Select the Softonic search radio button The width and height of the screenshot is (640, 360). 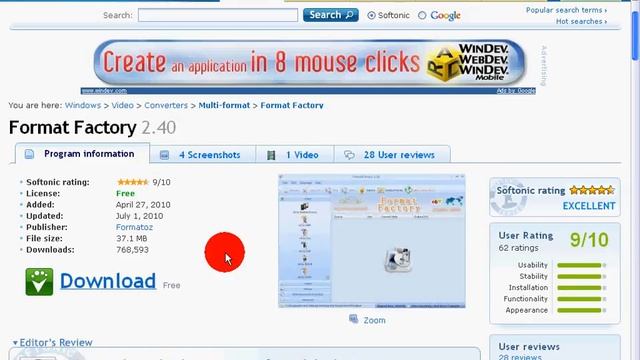tap(371, 16)
